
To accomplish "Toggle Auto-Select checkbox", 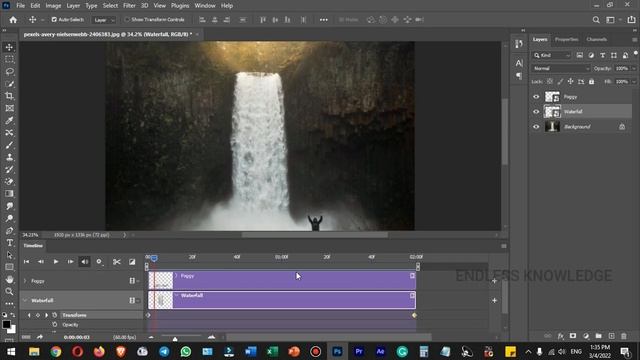I will pyautogui.click(x=54, y=20).
